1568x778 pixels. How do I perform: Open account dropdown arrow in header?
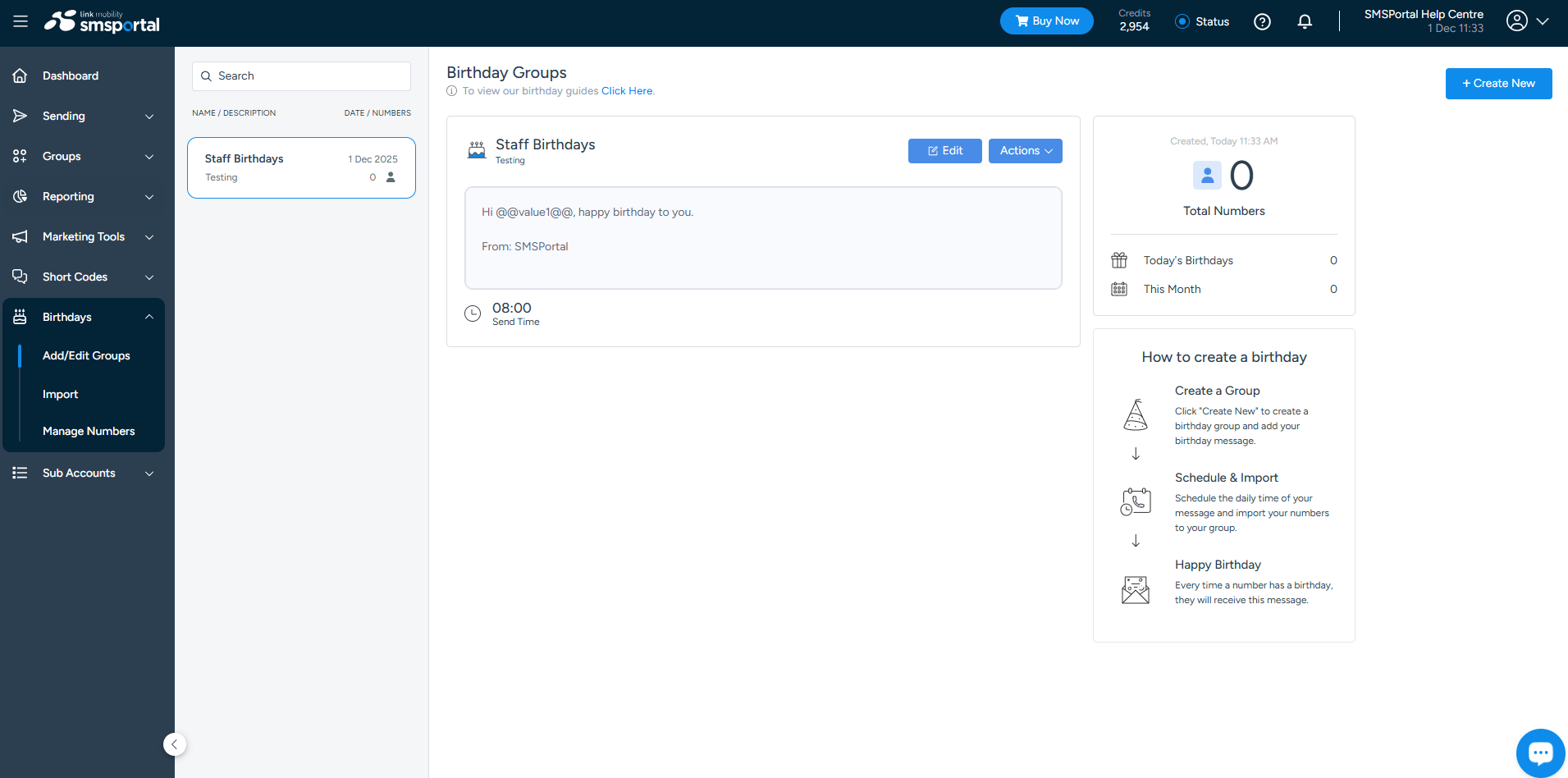[x=1543, y=21]
